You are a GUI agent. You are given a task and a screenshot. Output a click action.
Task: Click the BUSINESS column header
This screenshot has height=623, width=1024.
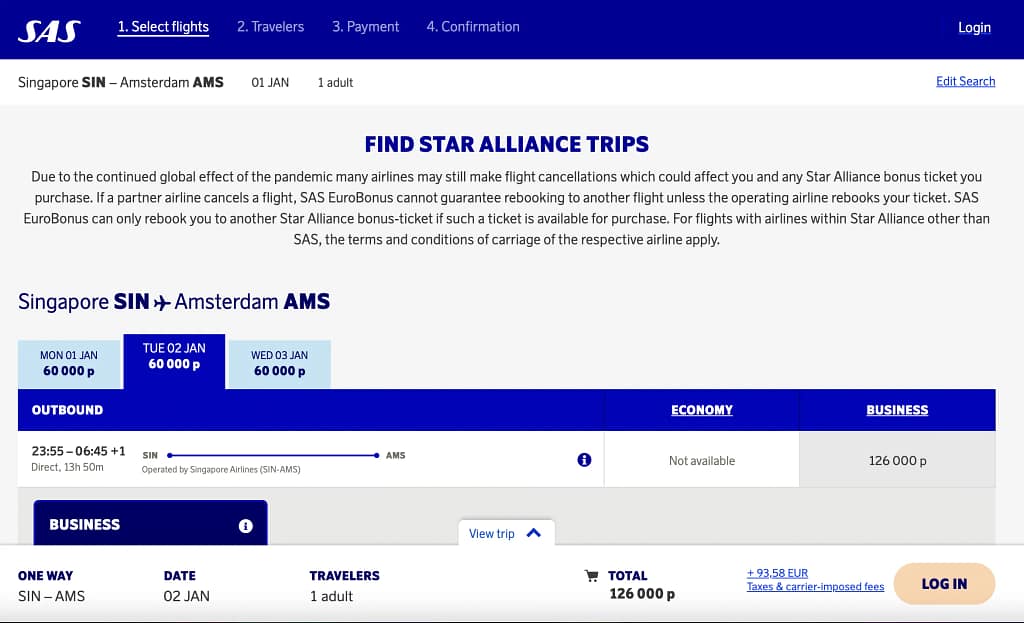point(896,410)
